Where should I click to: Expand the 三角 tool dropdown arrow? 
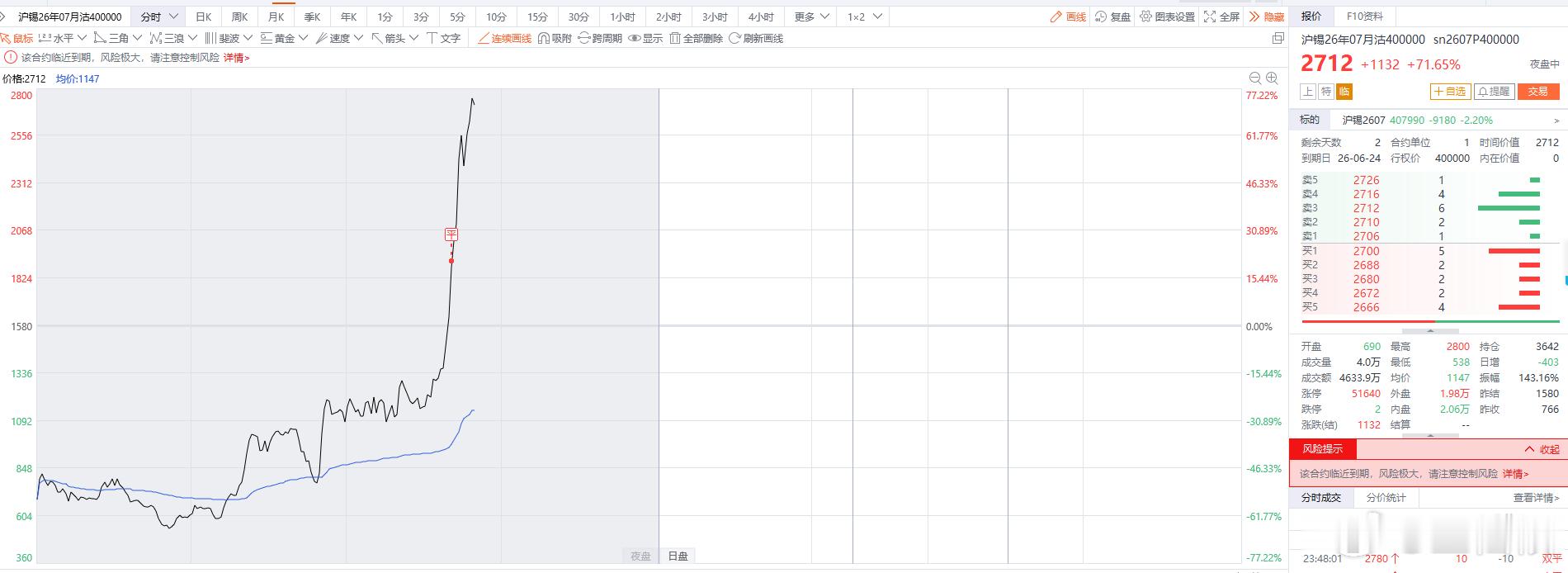click(137, 38)
